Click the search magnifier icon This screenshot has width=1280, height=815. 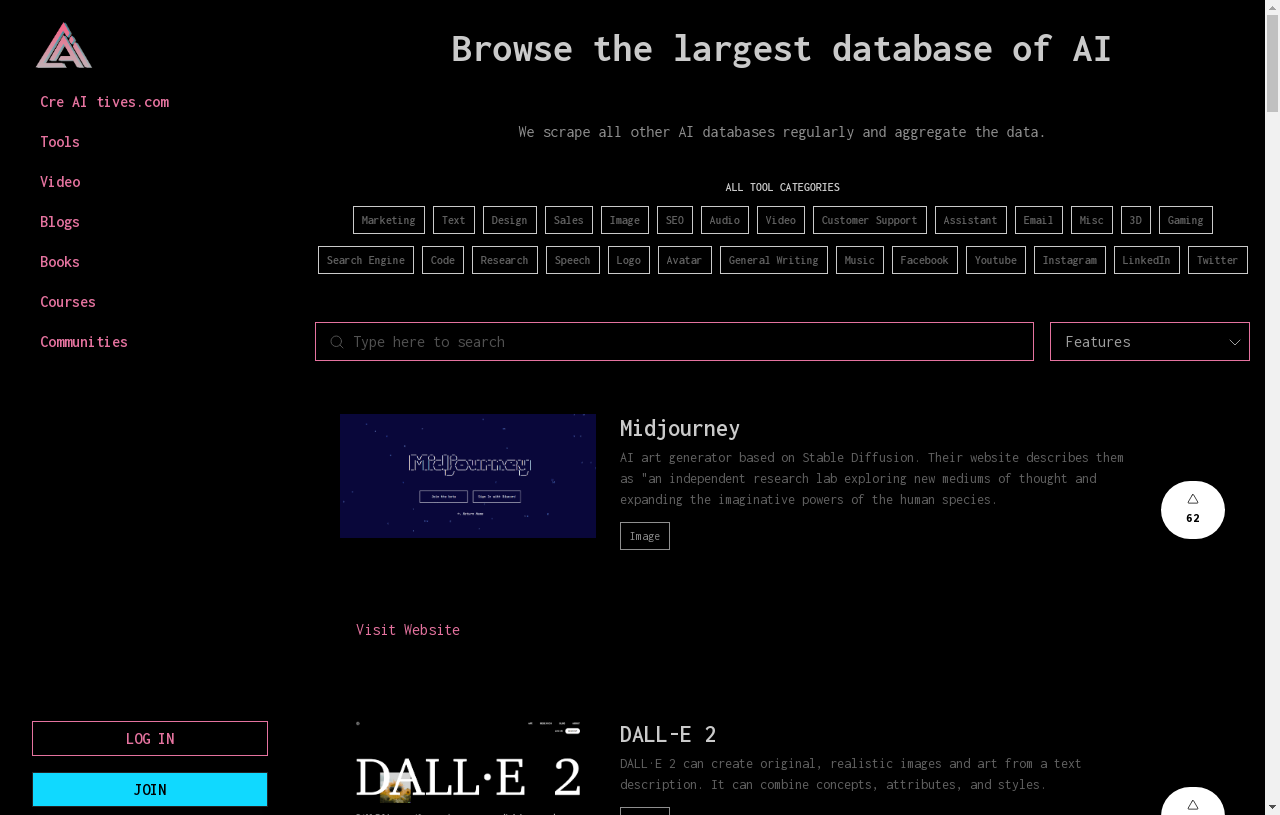click(x=337, y=342)
